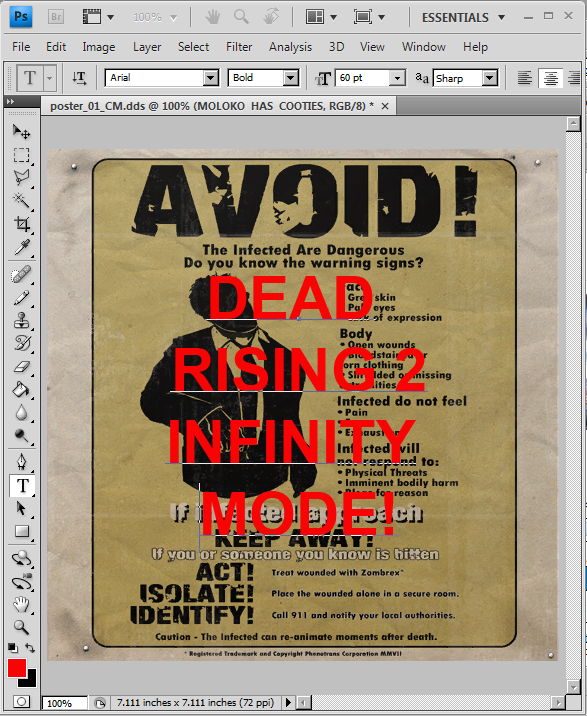Viewport: 587px width, 716px height.
Task: Toggle Quick Mask mode
Action: click(x=21, y=701)
